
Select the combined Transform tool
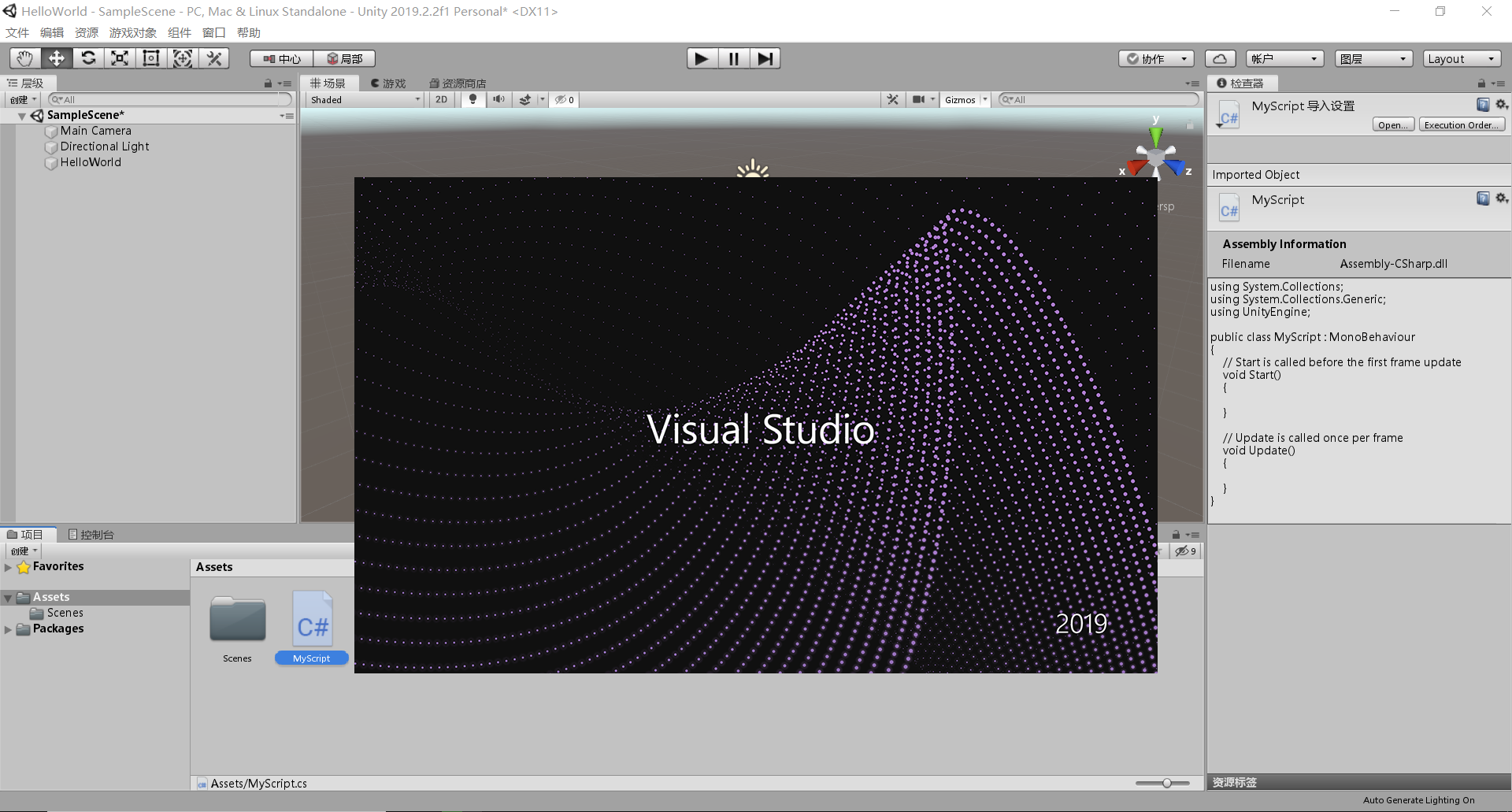(183, 58)
